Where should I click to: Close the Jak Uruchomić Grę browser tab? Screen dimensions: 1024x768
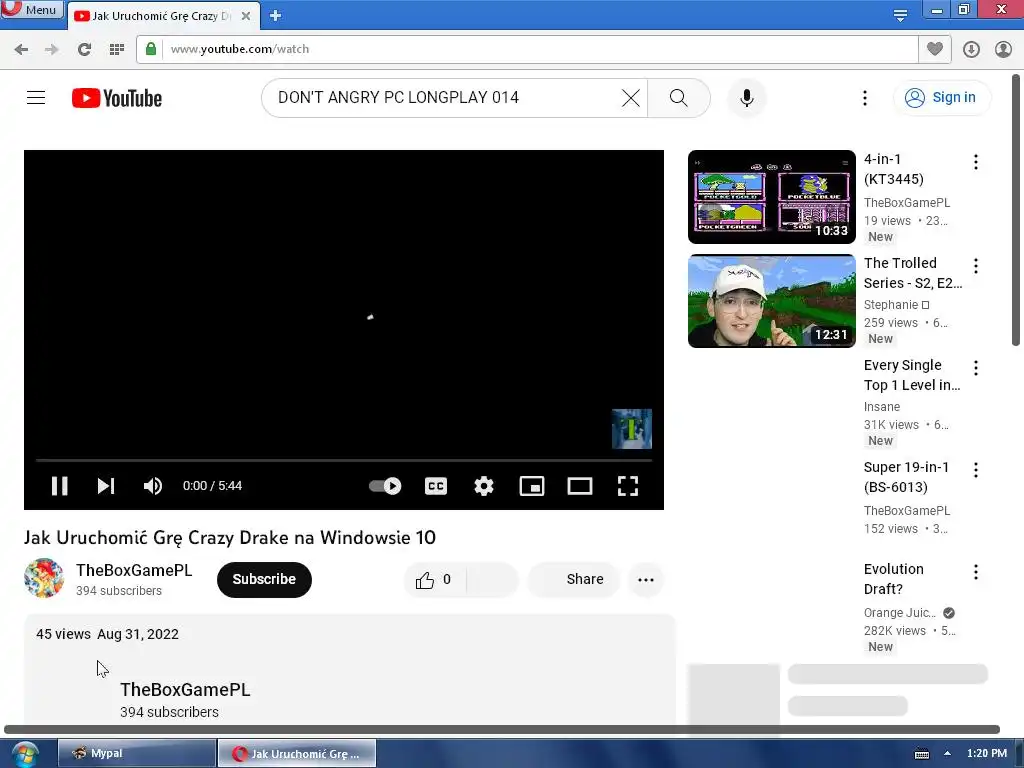246,16
